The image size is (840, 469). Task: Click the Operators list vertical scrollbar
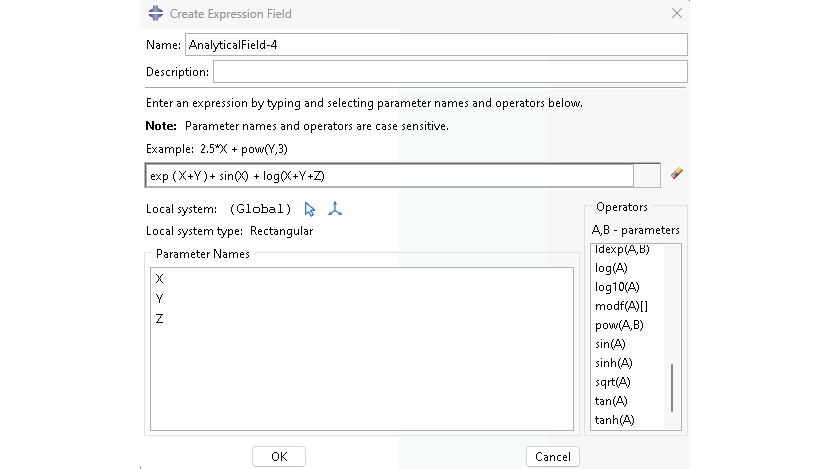click(x=672, y=388)
